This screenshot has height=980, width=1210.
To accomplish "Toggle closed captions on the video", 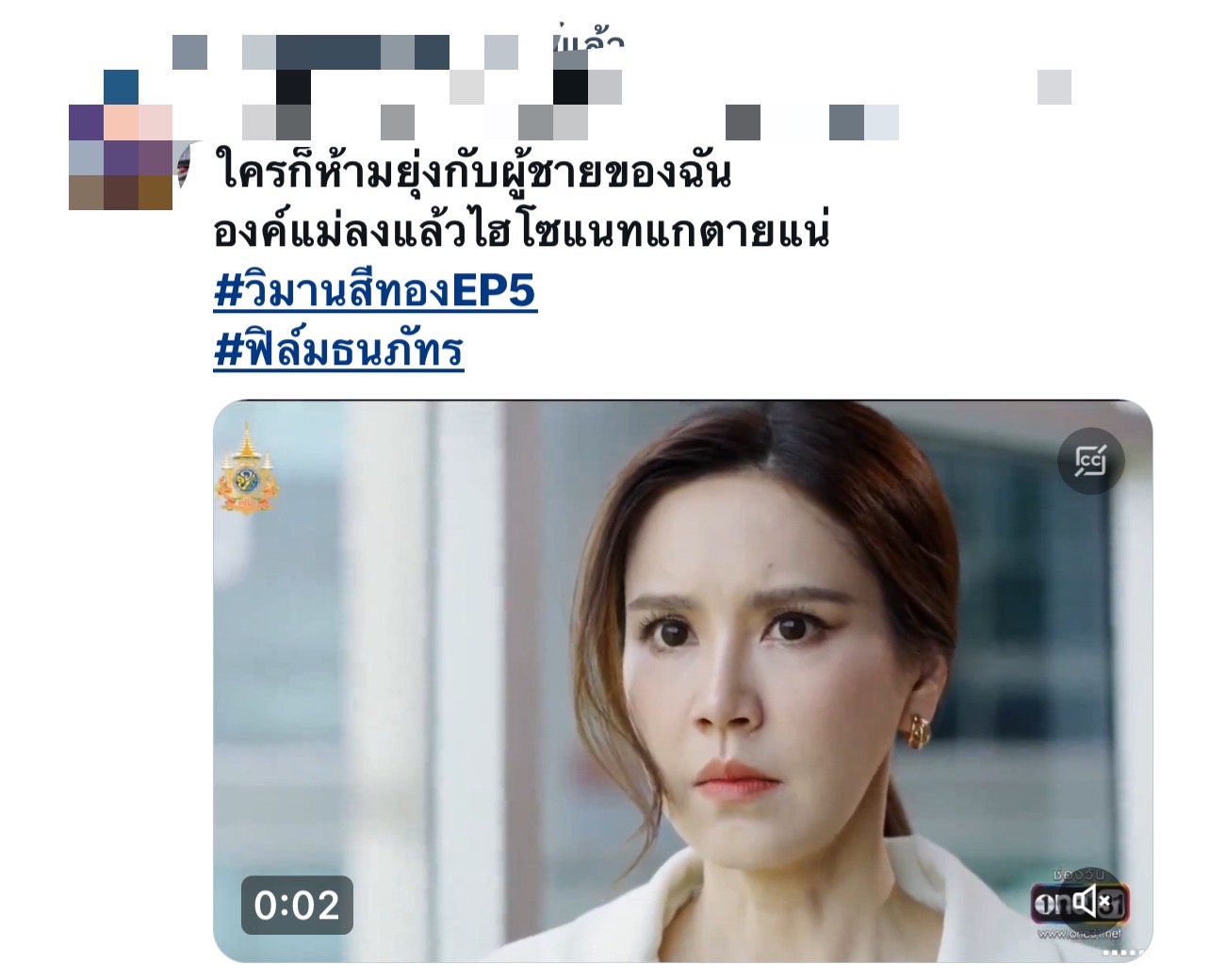I will [1090, 462].
